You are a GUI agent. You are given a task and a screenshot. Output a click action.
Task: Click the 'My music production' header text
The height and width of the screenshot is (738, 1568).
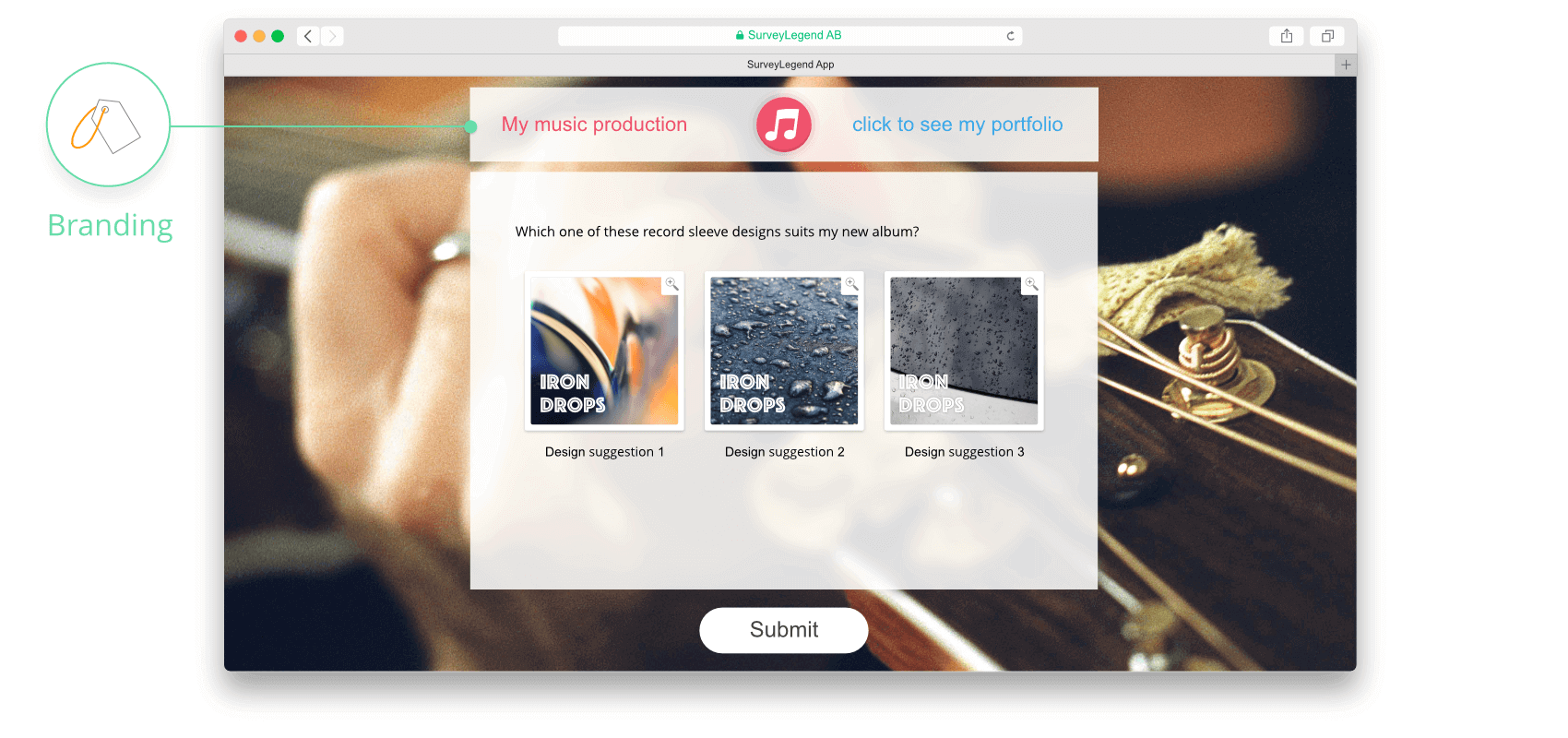(594, 125)
